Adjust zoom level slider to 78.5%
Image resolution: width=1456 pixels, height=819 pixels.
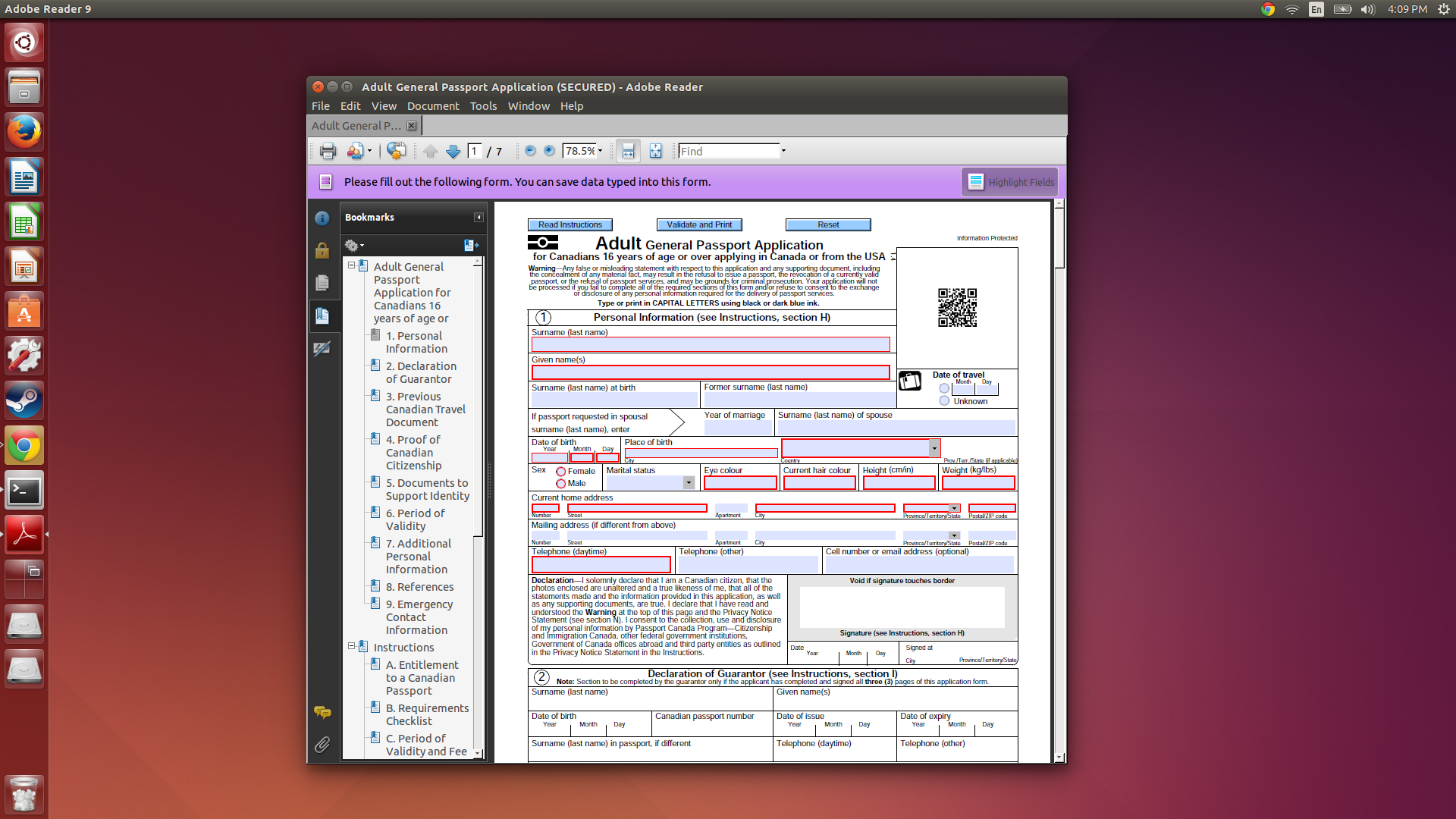coord(580,151)
